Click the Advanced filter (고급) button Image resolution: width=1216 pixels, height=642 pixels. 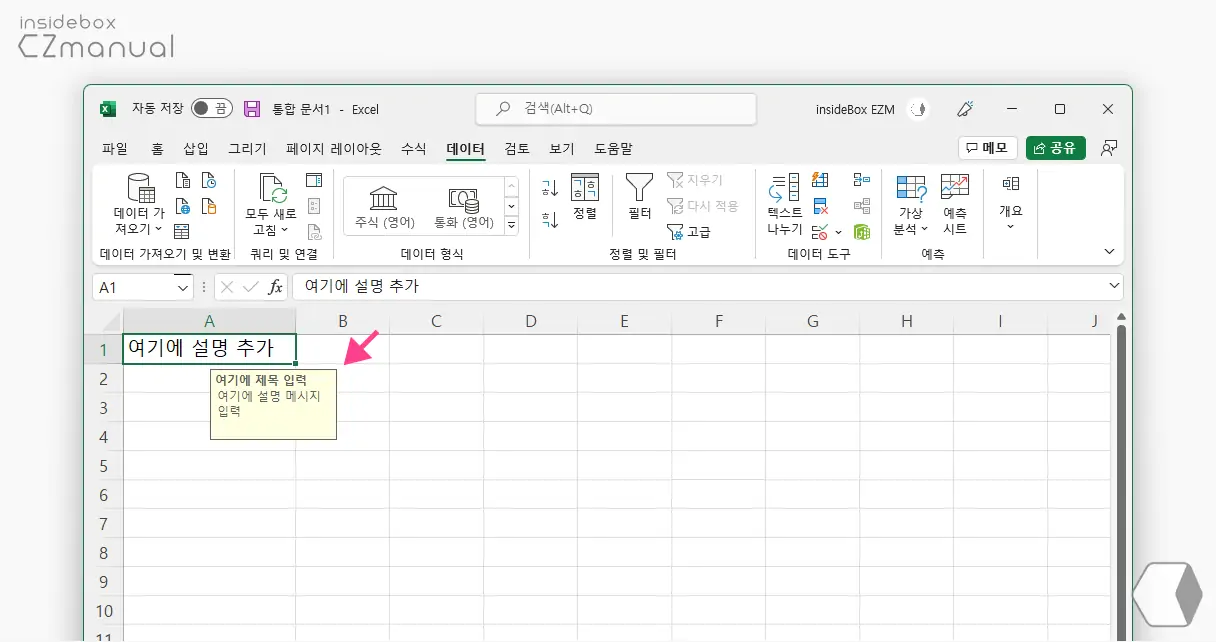click(x=689, y=232)
